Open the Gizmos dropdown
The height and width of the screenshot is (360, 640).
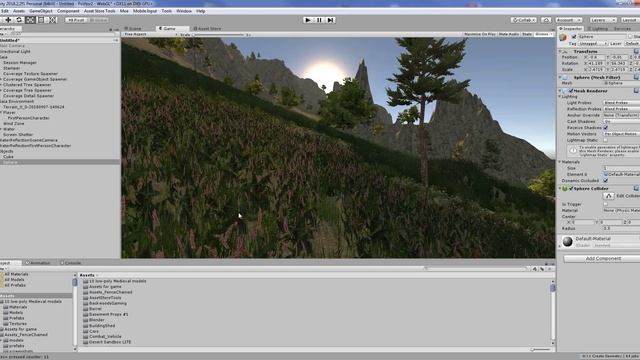coord(543,34)
